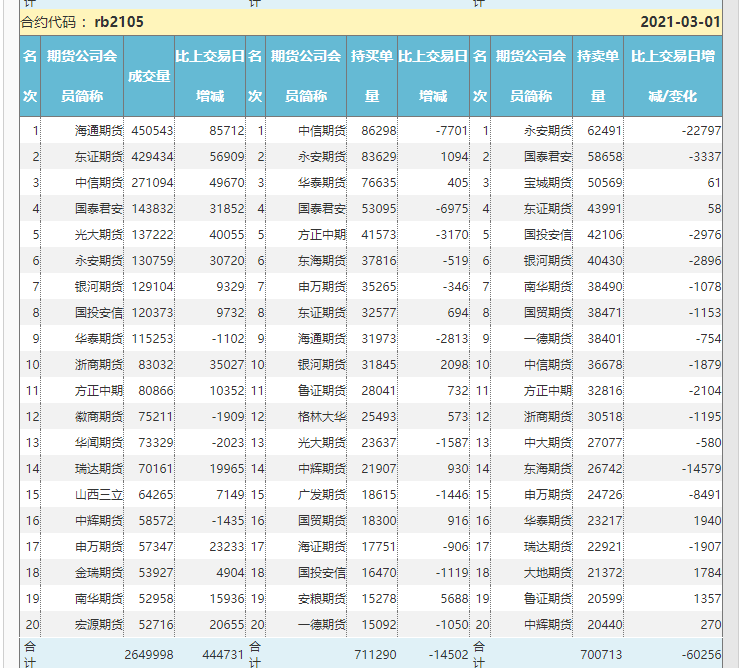Click 宏源期货 in volume ranking
Image resolution: width=756 pixels, height=668 pixels.
[x=99, y=625]
